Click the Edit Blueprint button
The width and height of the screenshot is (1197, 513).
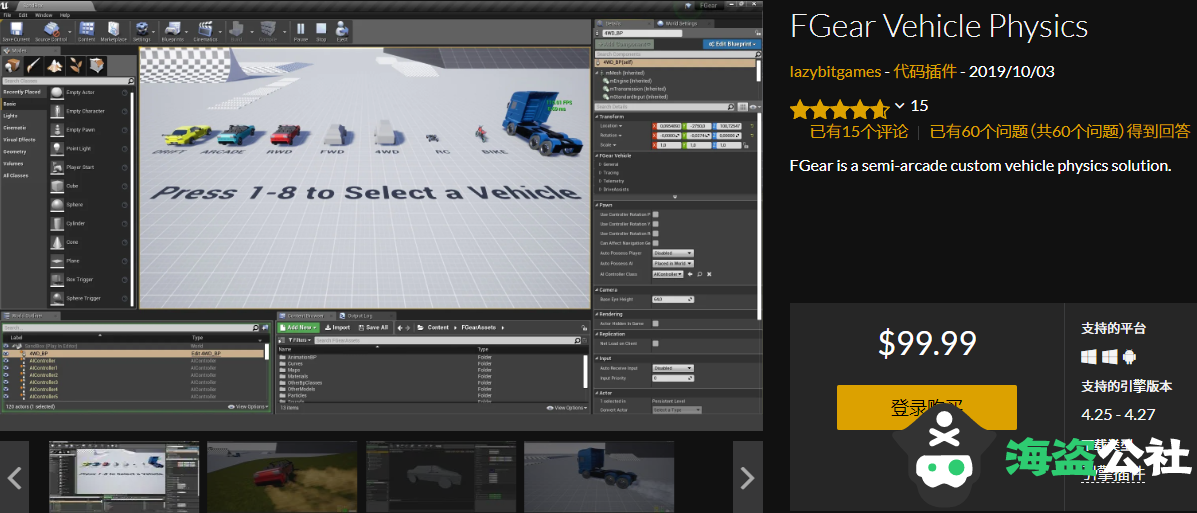731,44
